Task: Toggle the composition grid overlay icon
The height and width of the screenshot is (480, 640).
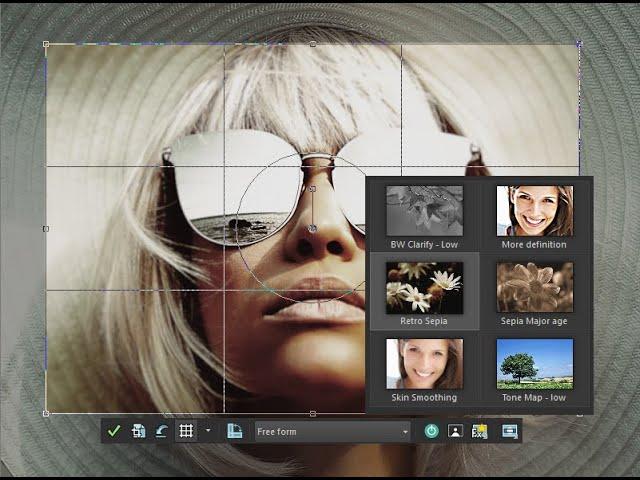Action: click(x=186, y=431)
